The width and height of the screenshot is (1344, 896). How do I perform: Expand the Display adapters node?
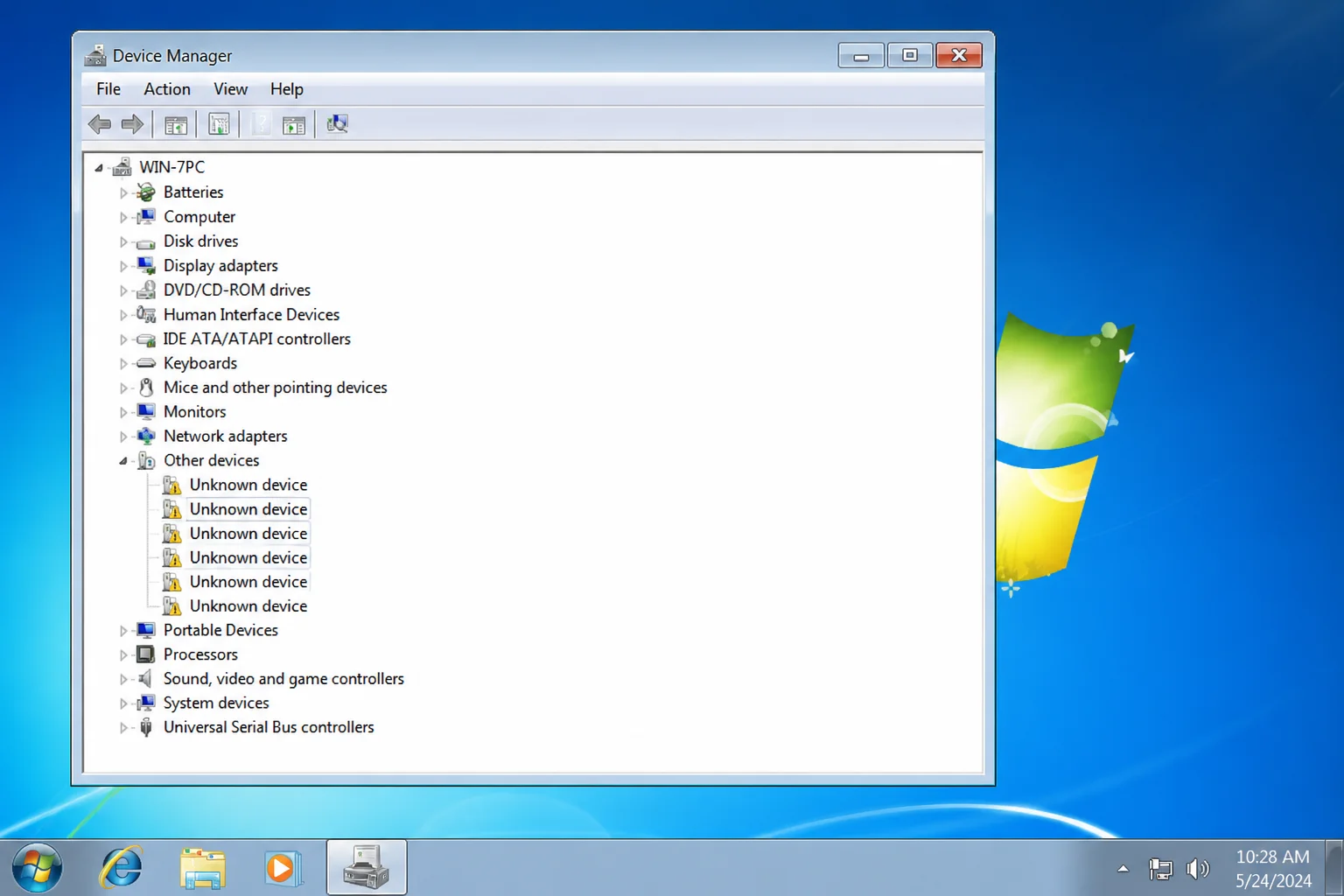click(x=123, y=266)
